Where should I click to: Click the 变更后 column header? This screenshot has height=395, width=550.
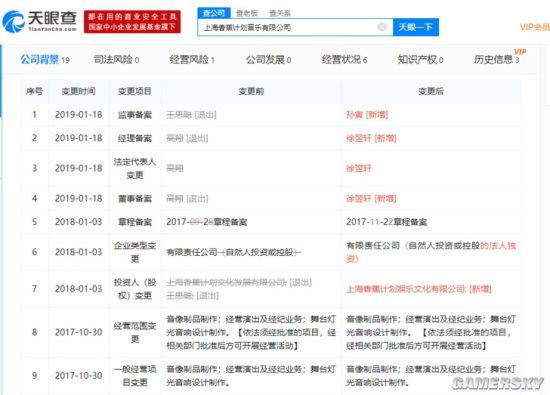431,91
